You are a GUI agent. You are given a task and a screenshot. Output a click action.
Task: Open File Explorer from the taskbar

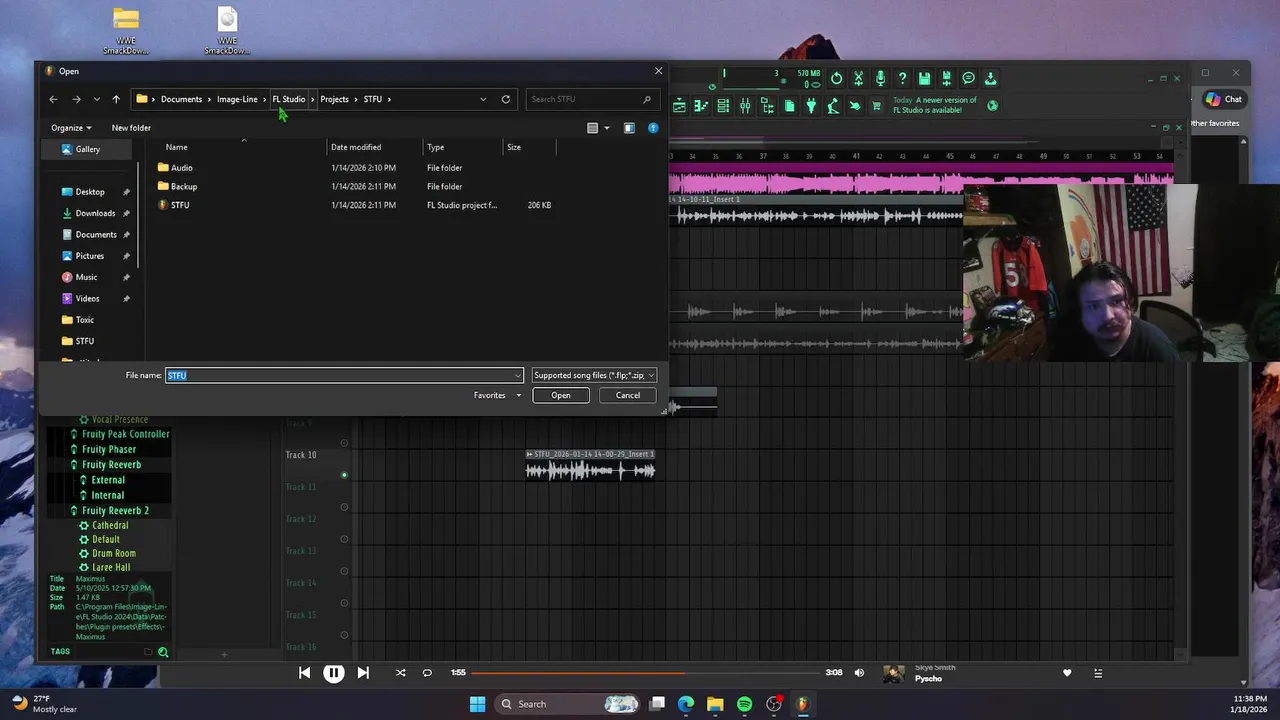[715, 704]
